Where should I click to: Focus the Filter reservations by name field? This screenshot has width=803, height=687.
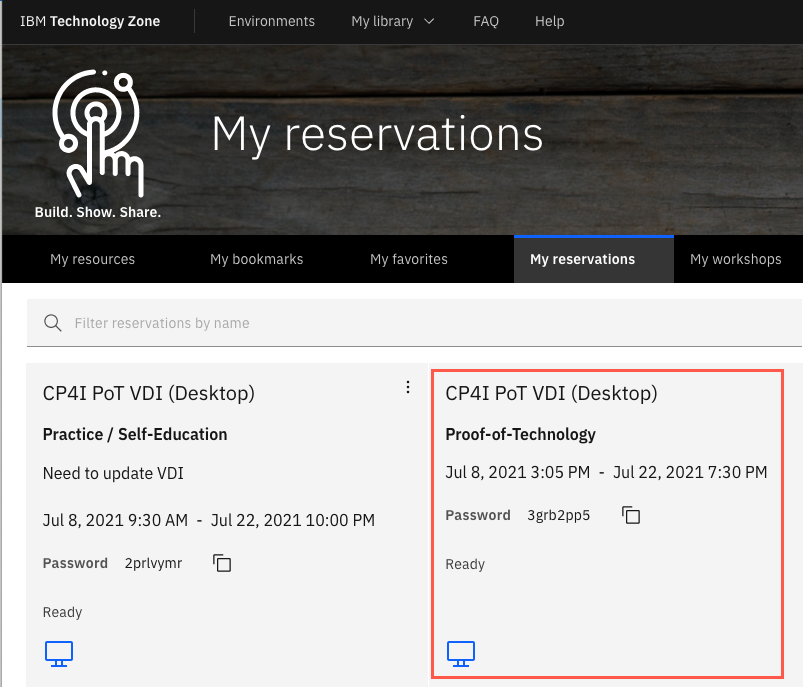pyautogui.click(x=414, y=323)
